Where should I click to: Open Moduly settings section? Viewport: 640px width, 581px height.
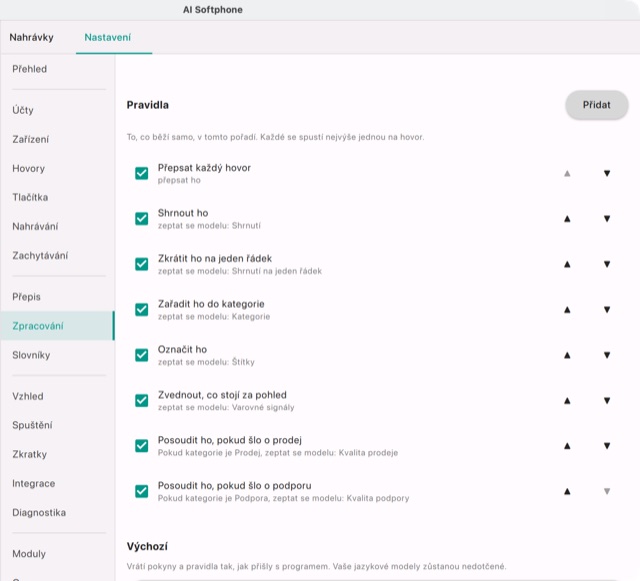pos(58,554)
